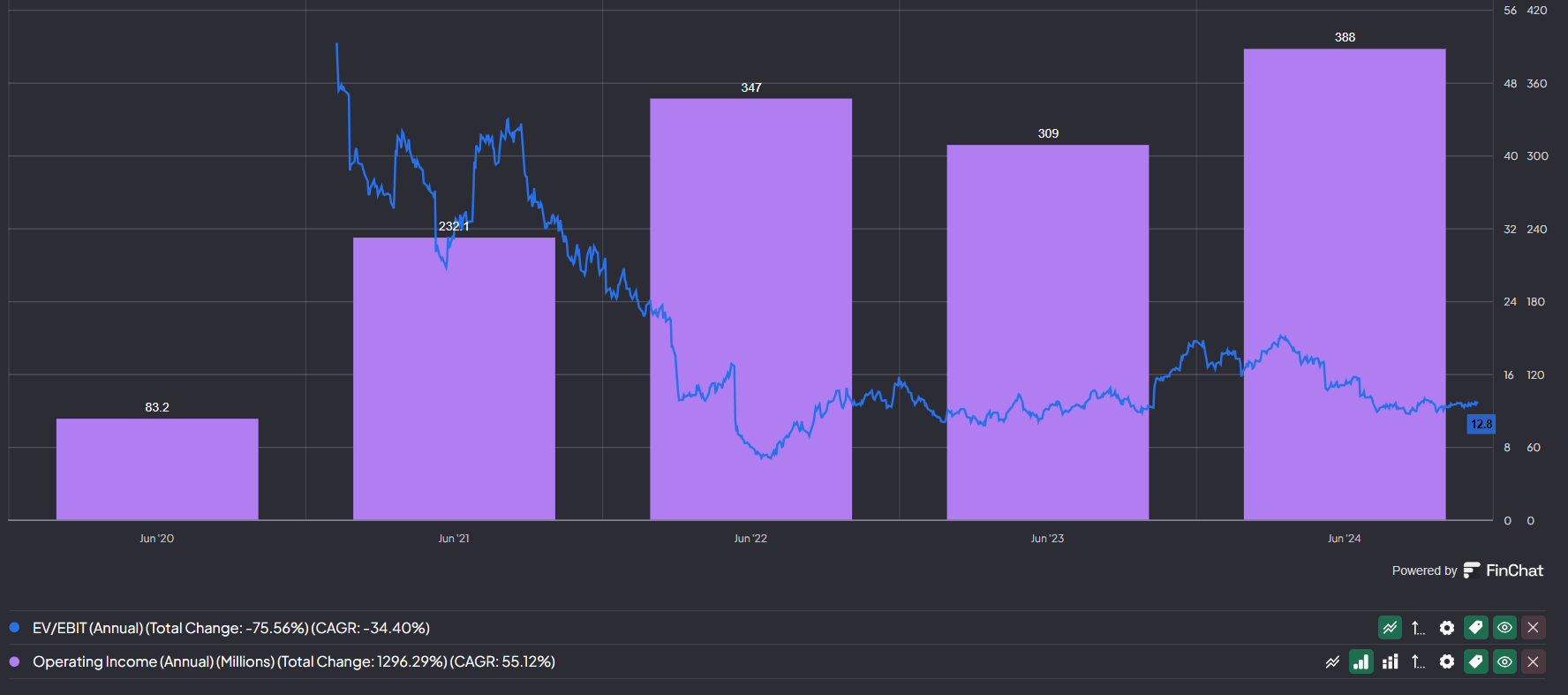Toggle EV/EBIT visibility eye icon
1568x695 pixels.
pos(1504,628)
